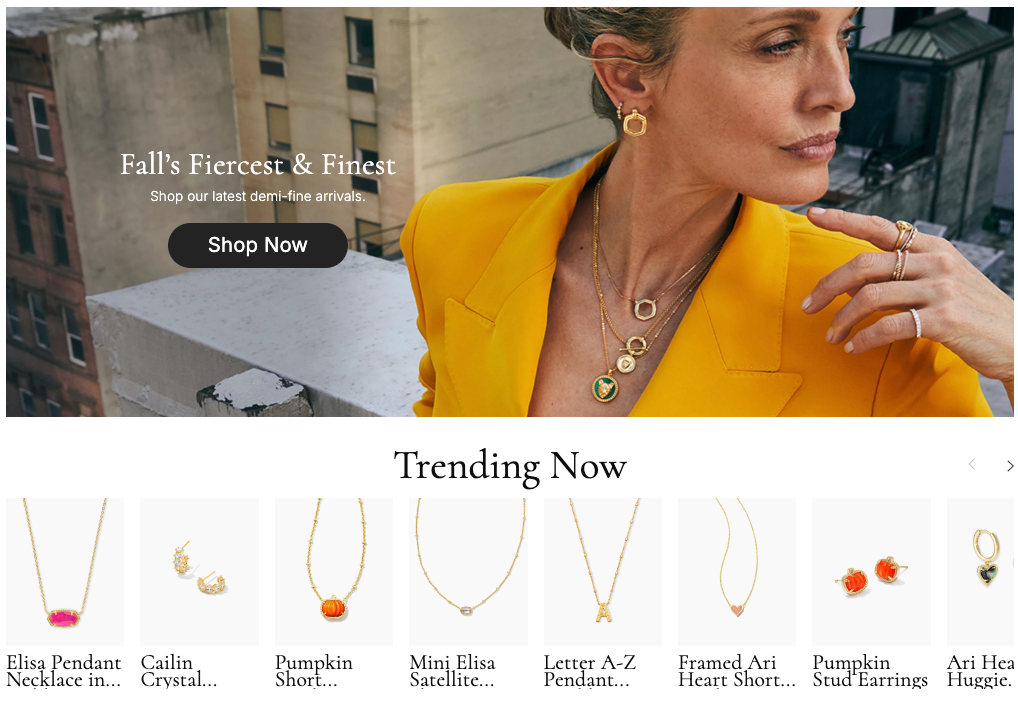Click the Cailin Crystal title link
1018x710 pixels.
click(x=179, y=671)
